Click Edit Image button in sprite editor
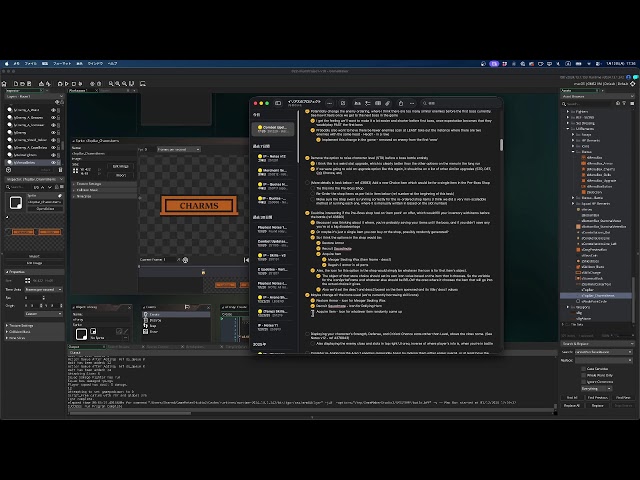This screenshot has height=480, width=640. (120, 167)
